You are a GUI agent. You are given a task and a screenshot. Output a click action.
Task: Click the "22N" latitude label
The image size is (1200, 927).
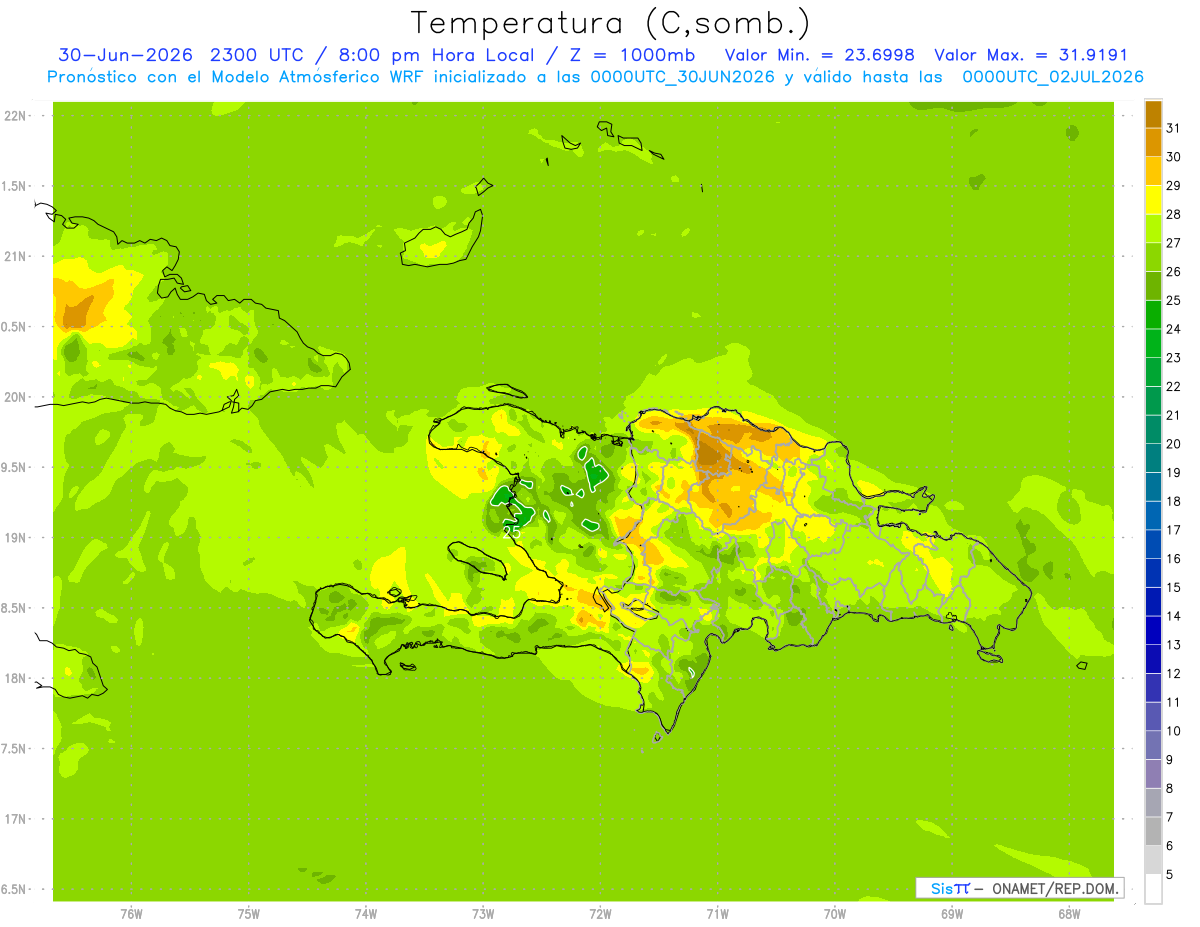click(x=15, y=116)
